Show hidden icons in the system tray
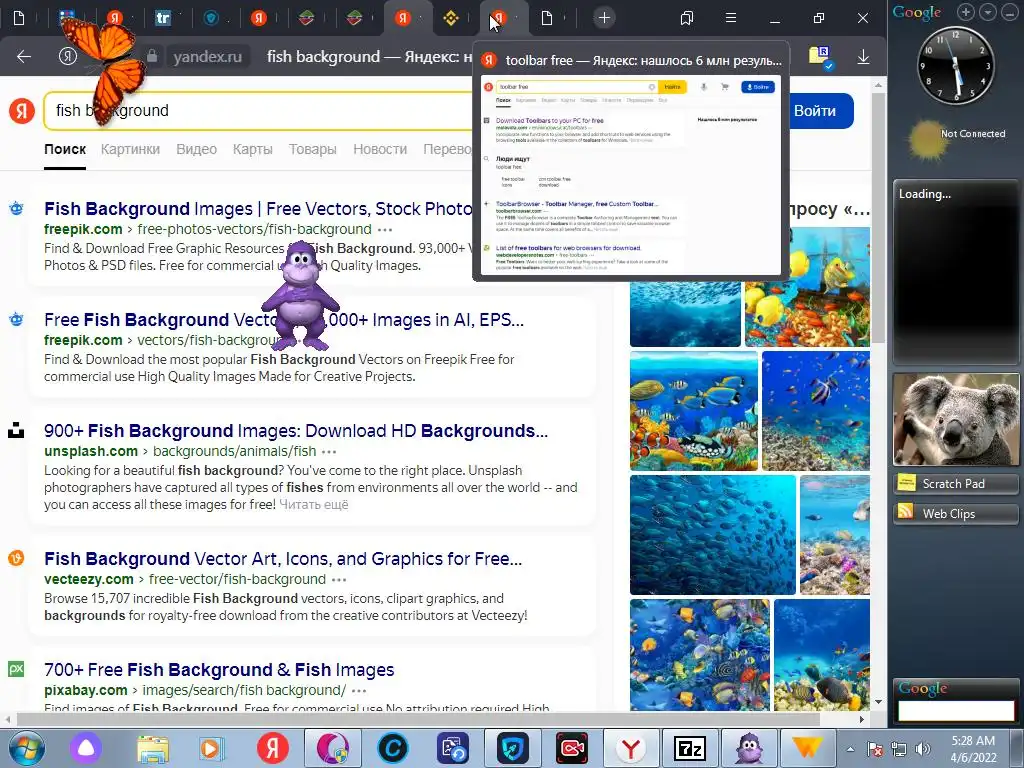Viewport: 1024px width, 768px height. tap(850, 750)
